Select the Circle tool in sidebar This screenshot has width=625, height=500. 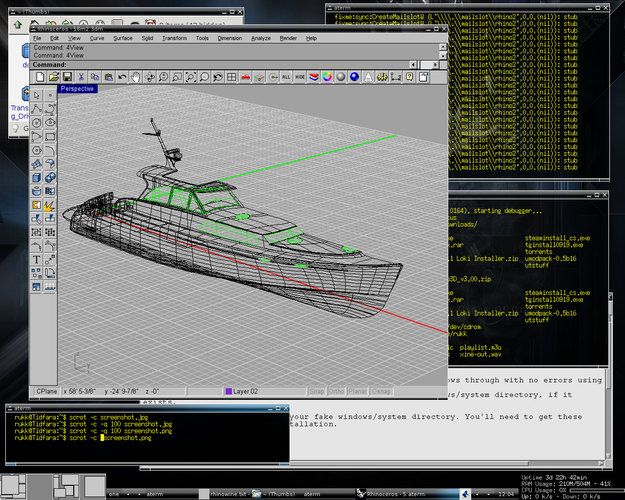coord(37,123)
